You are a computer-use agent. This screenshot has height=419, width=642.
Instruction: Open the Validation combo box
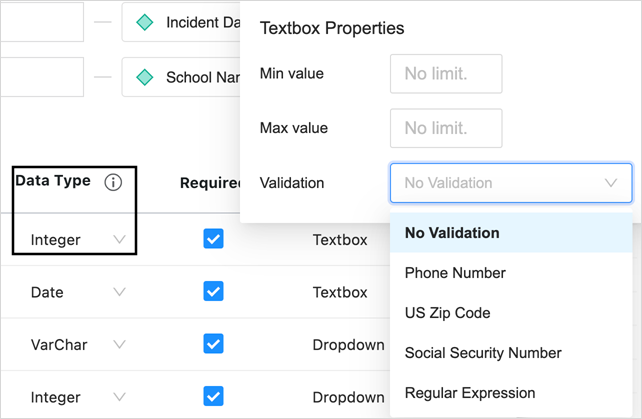(510, 183)
